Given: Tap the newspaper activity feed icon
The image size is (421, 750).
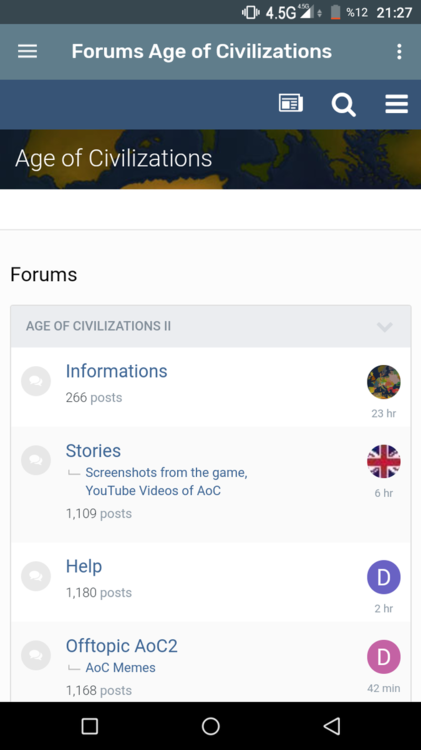Looking at the screenshot, I should coord(291,103).
